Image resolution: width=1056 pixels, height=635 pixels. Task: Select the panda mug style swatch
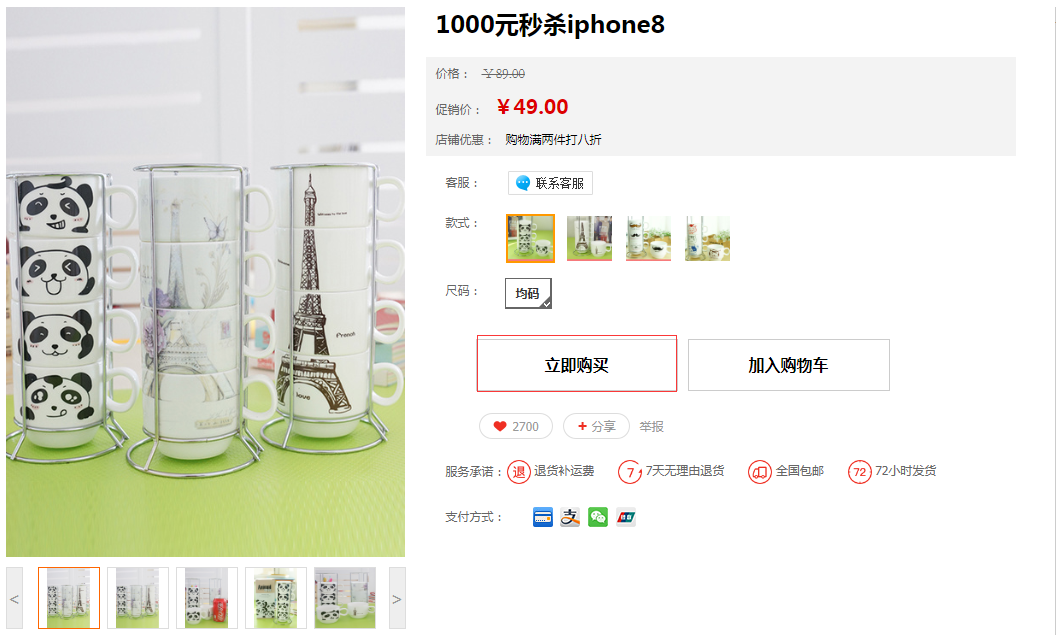pos(530,238)
